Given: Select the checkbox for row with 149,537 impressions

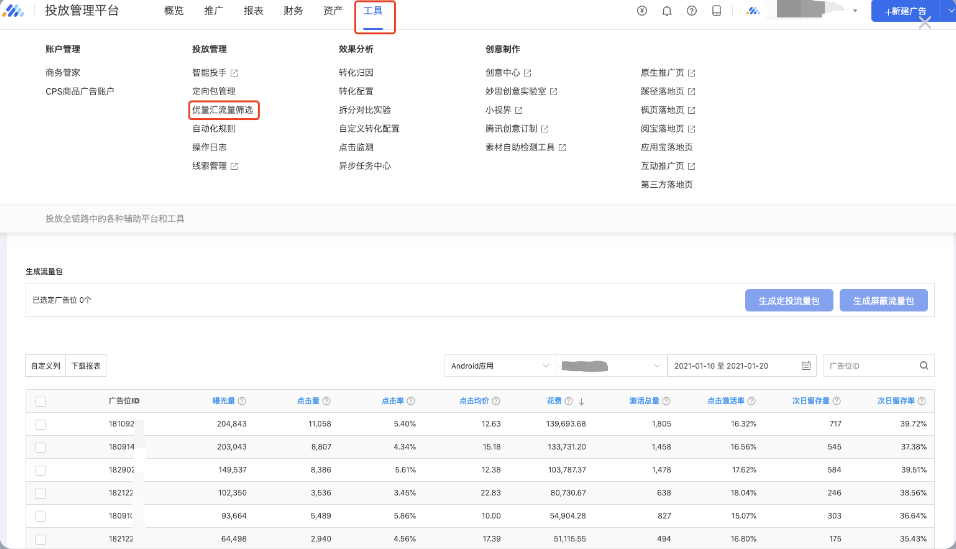Looking at the screenshot, I should pyautogui.click(x=40, y=469).
